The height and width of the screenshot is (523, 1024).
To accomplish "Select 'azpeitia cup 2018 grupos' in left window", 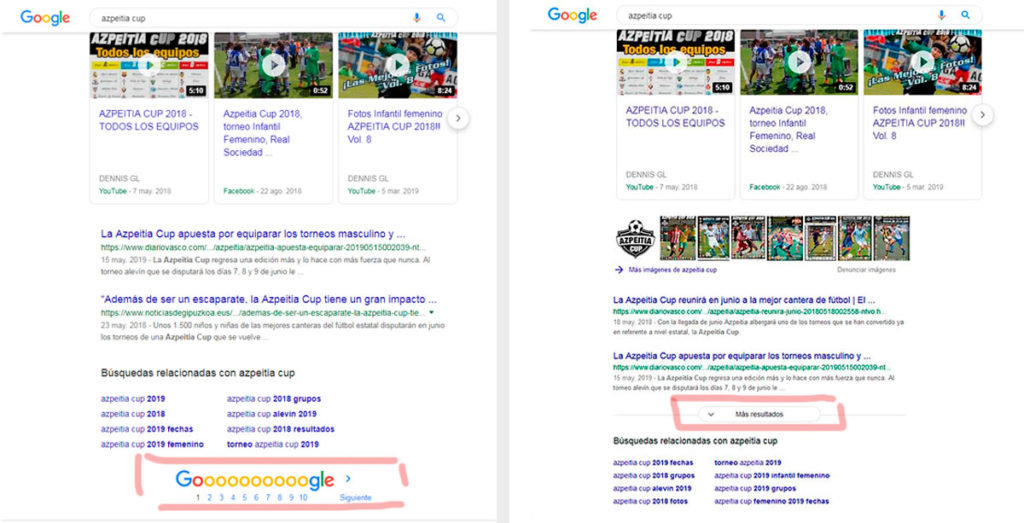I will click(274, 398).
